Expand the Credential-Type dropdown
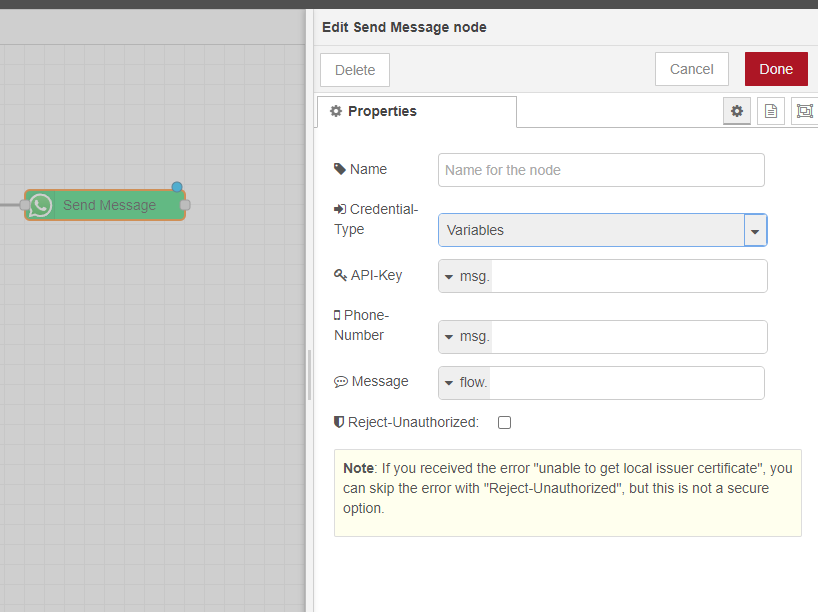This screenshot has height=612, width=818. tap(755, 230)
